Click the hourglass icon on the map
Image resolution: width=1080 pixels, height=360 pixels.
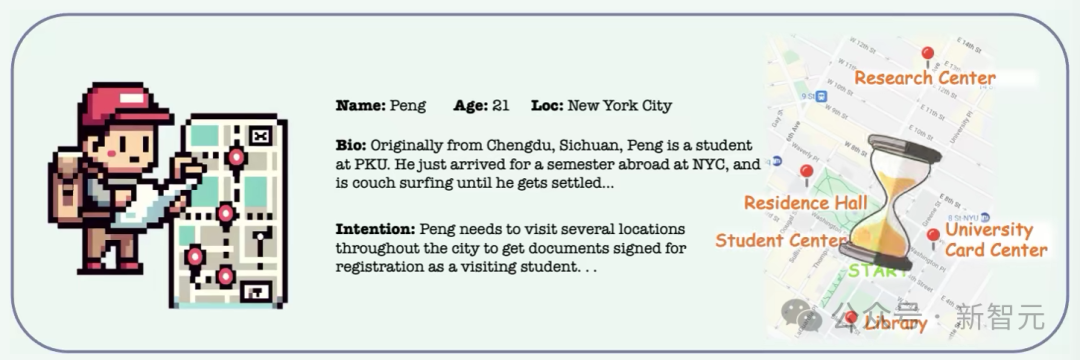(895, 201)
